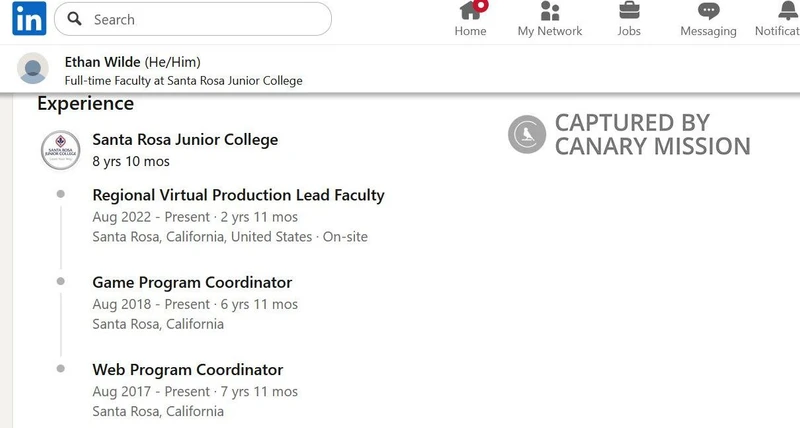Click "Santa Rosa, California, United States · On-site"

click(x=230, y=237)
